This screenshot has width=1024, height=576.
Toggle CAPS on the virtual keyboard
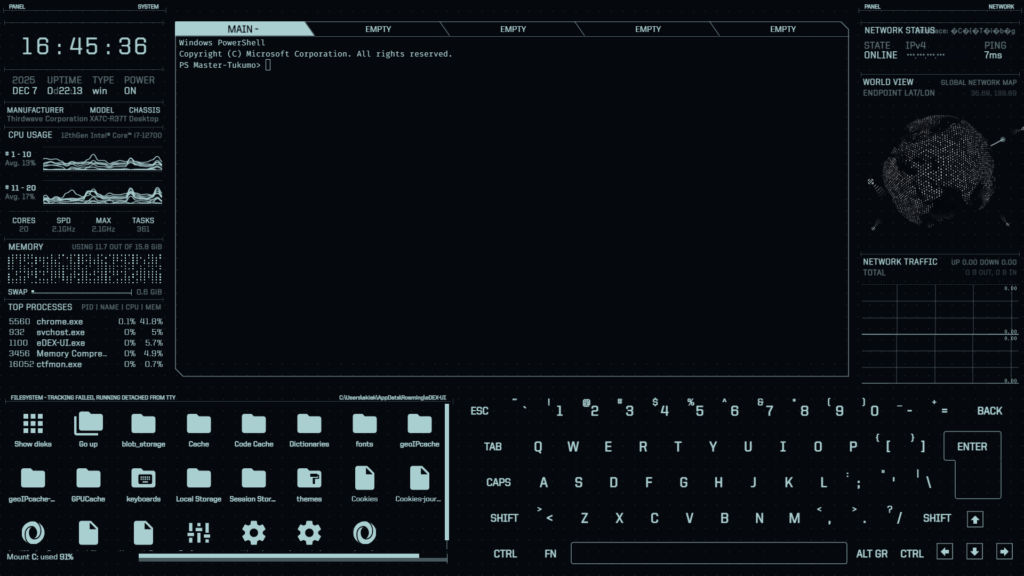click(x=499, y=482)
